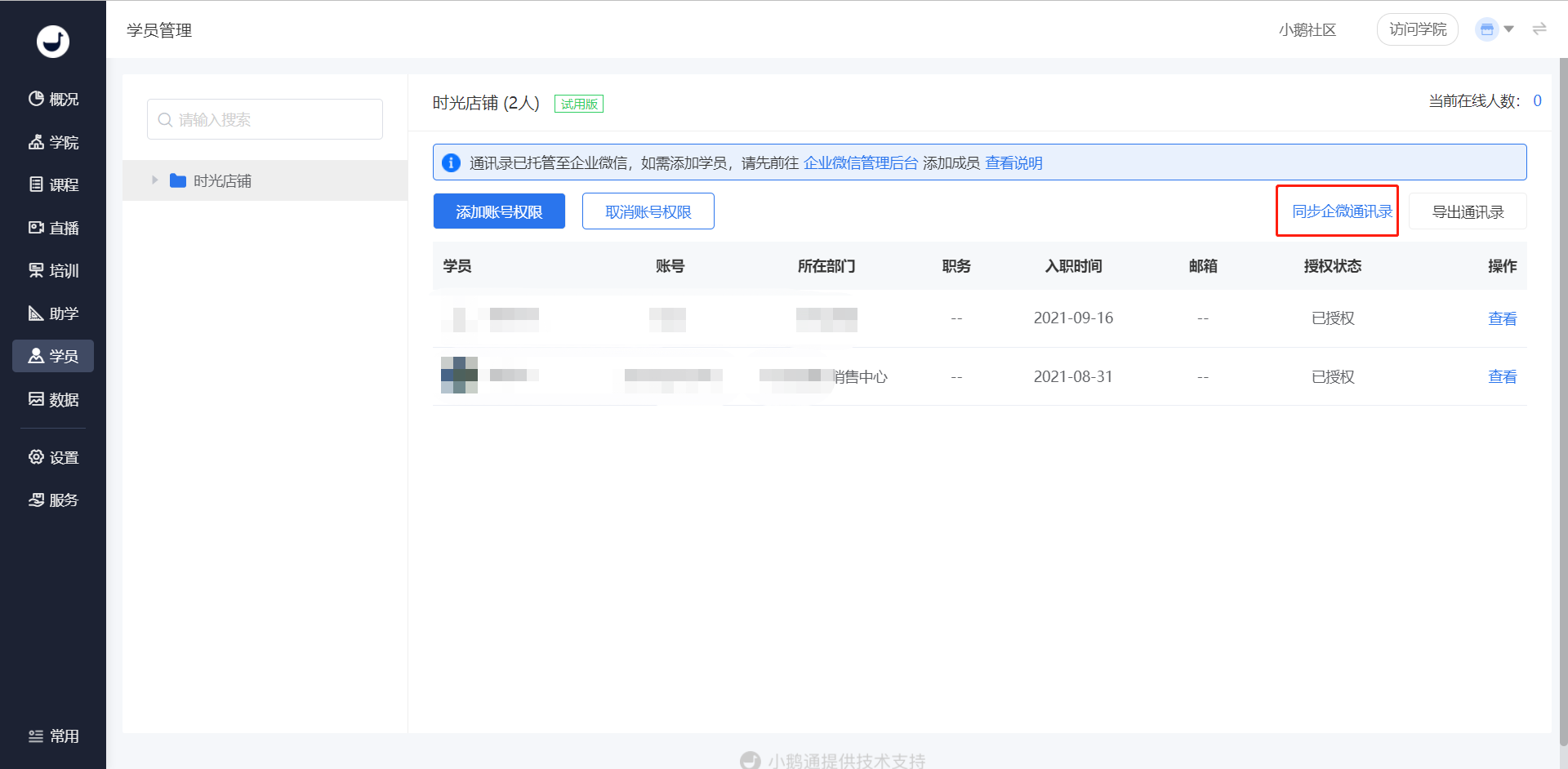Viewport: 1568px width, 769px height.
Task: Open the 数据 data section
Action: (x=53, y=399)
